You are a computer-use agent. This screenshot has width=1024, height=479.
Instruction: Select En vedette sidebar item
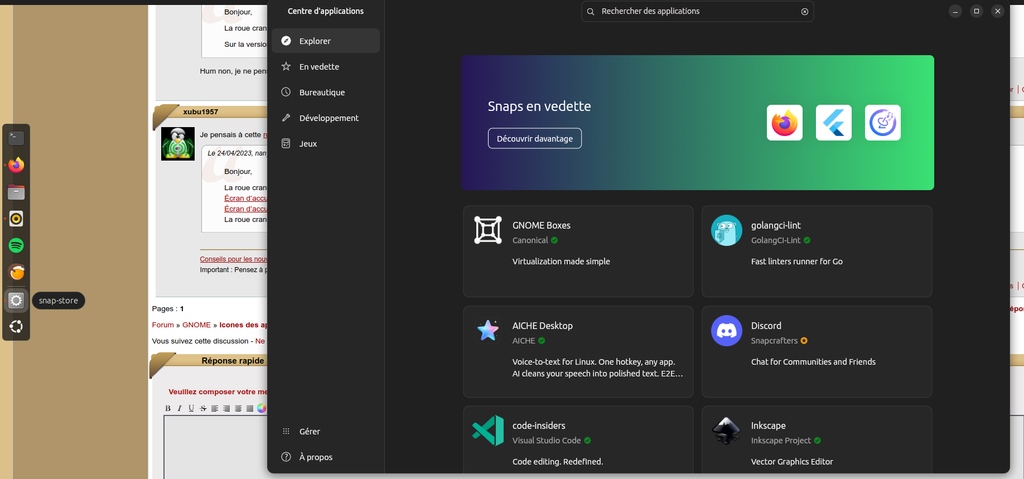325,67
